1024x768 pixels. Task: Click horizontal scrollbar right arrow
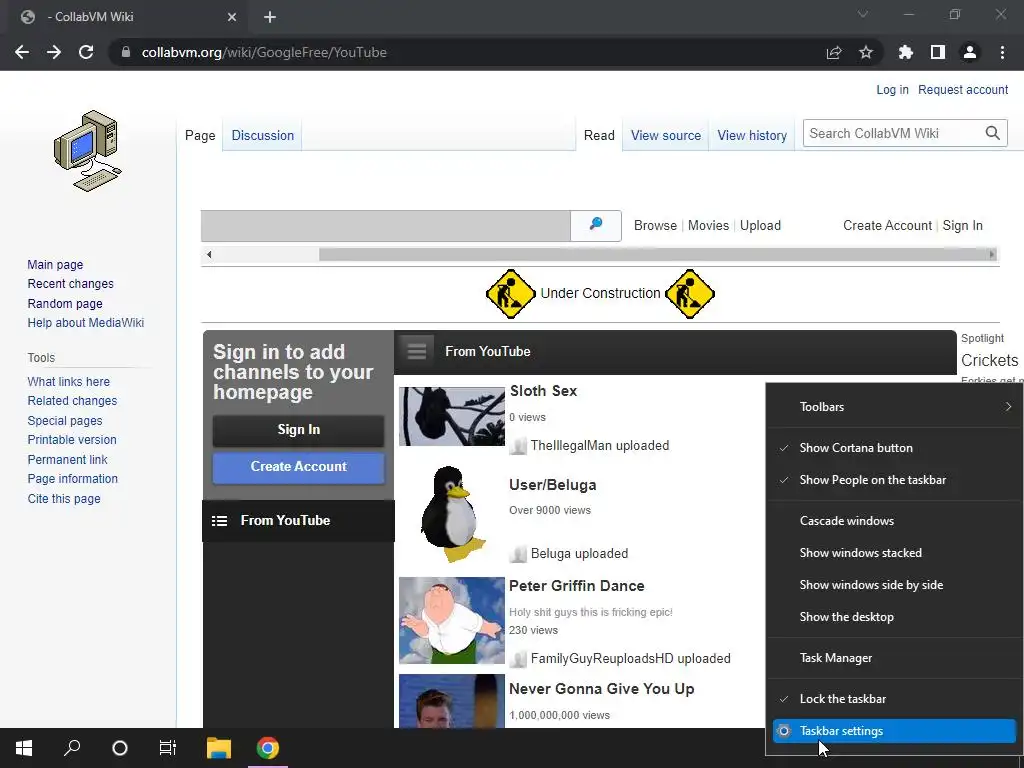[x=992, y=255]
